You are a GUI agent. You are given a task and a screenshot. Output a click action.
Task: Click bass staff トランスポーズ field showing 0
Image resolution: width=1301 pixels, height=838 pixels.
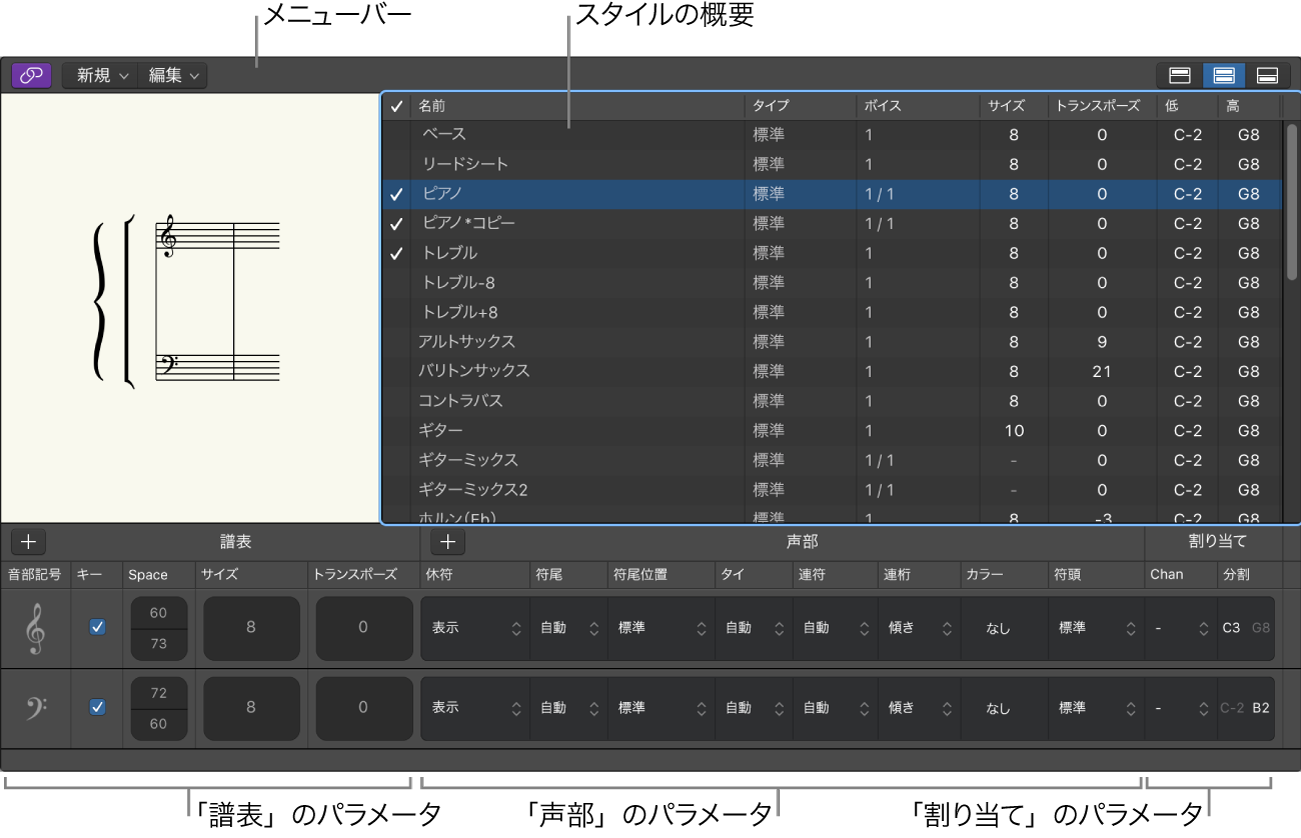[363, 707]
